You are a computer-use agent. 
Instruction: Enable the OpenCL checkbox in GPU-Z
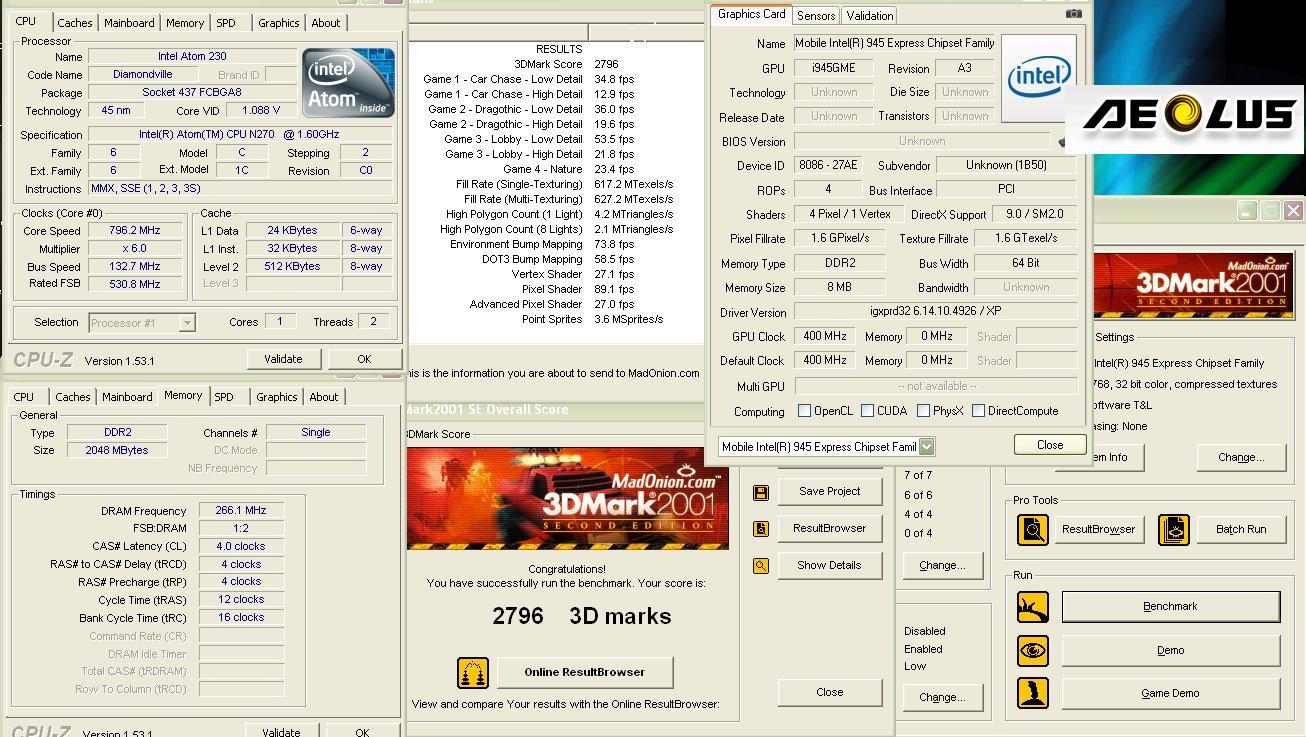(x=804, y=411)
